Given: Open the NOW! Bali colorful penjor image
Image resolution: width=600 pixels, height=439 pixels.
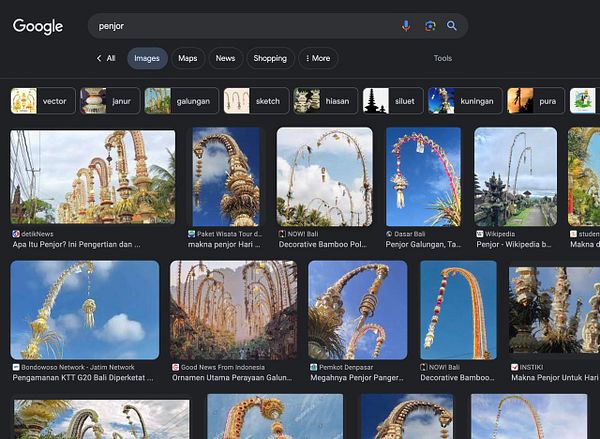Looking at the screenshot, I should click(458, 310).
